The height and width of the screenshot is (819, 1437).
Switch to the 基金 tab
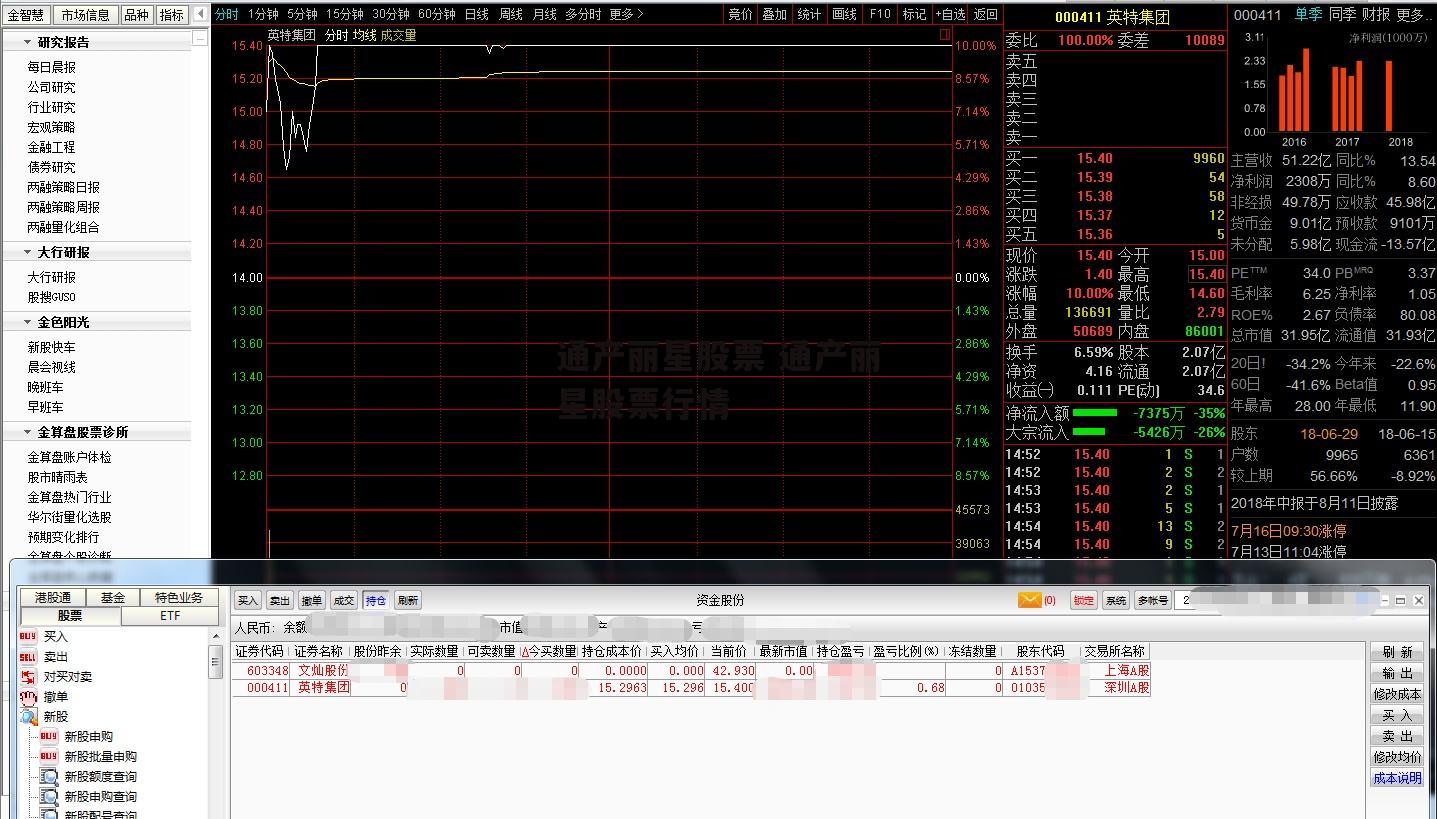[x=113, y=597]
